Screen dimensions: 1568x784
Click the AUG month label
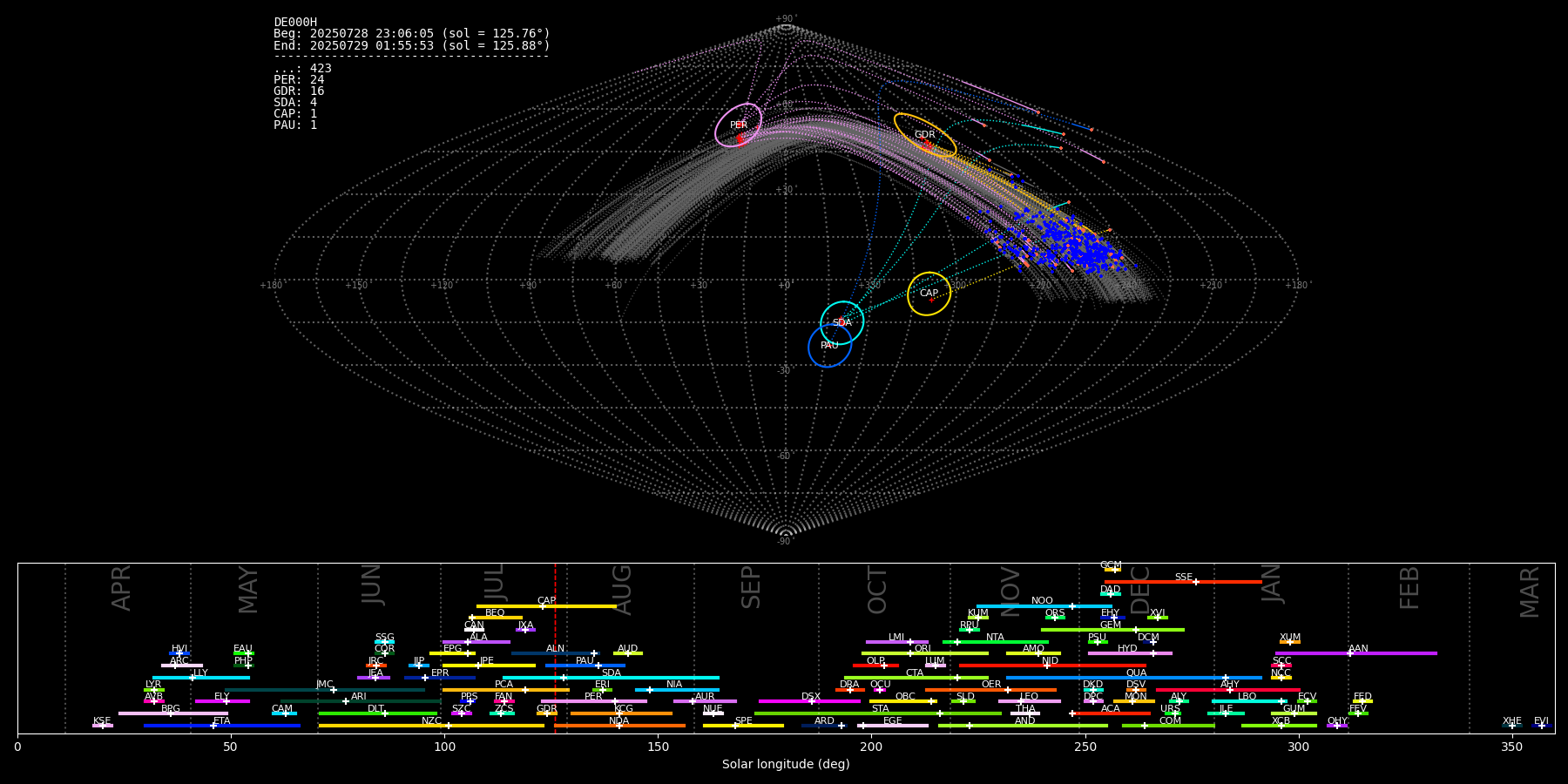(x=622, y=590)
